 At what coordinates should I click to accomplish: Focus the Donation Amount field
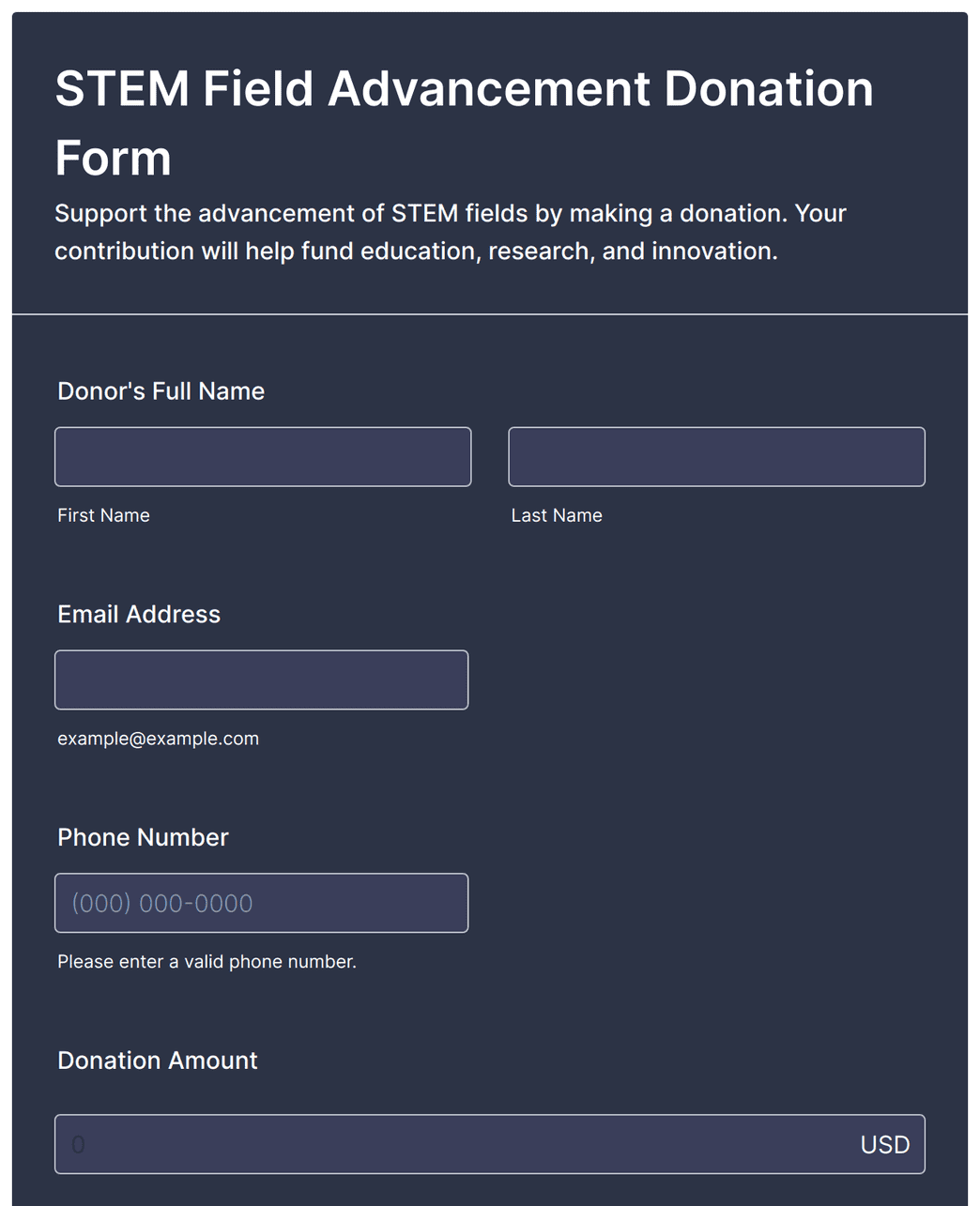tap(490, 1144)
